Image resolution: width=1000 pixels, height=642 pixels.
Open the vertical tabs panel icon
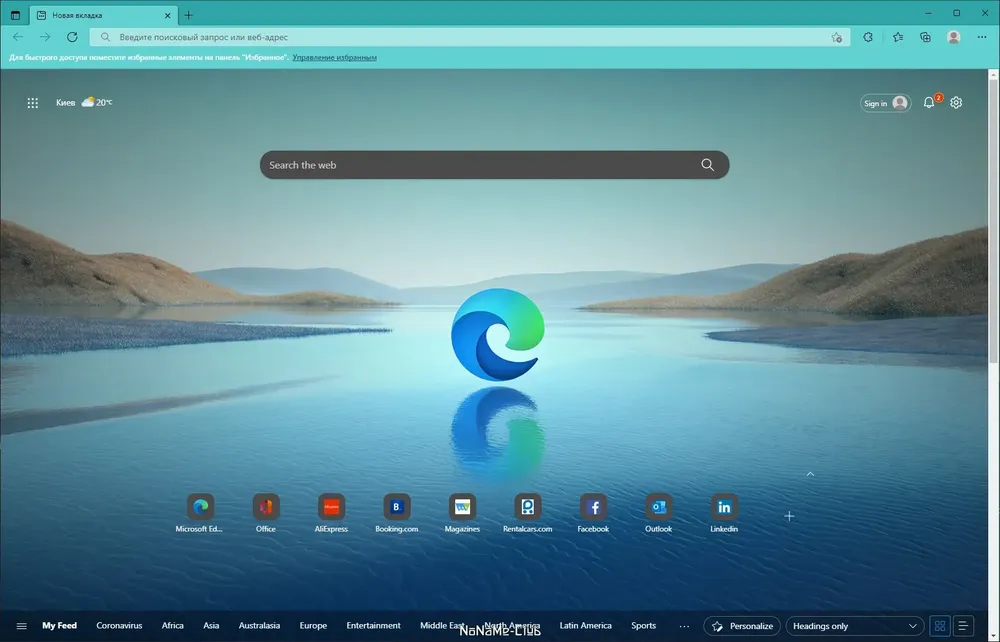(x=15, y=15)
